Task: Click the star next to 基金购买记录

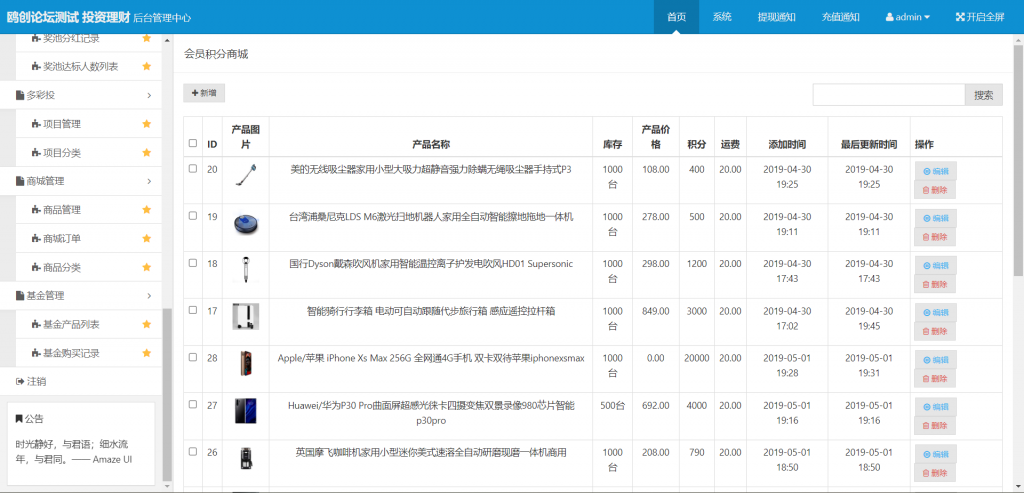Action: click(147, 353)
